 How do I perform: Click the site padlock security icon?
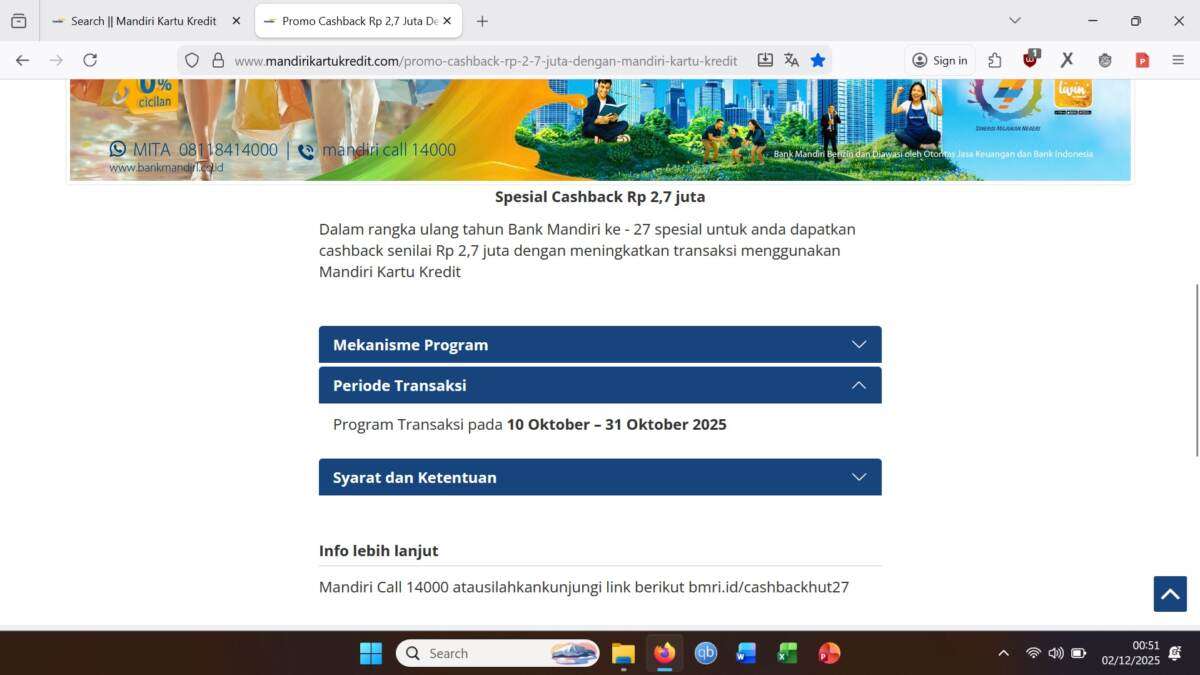click(x=217, y=60)
